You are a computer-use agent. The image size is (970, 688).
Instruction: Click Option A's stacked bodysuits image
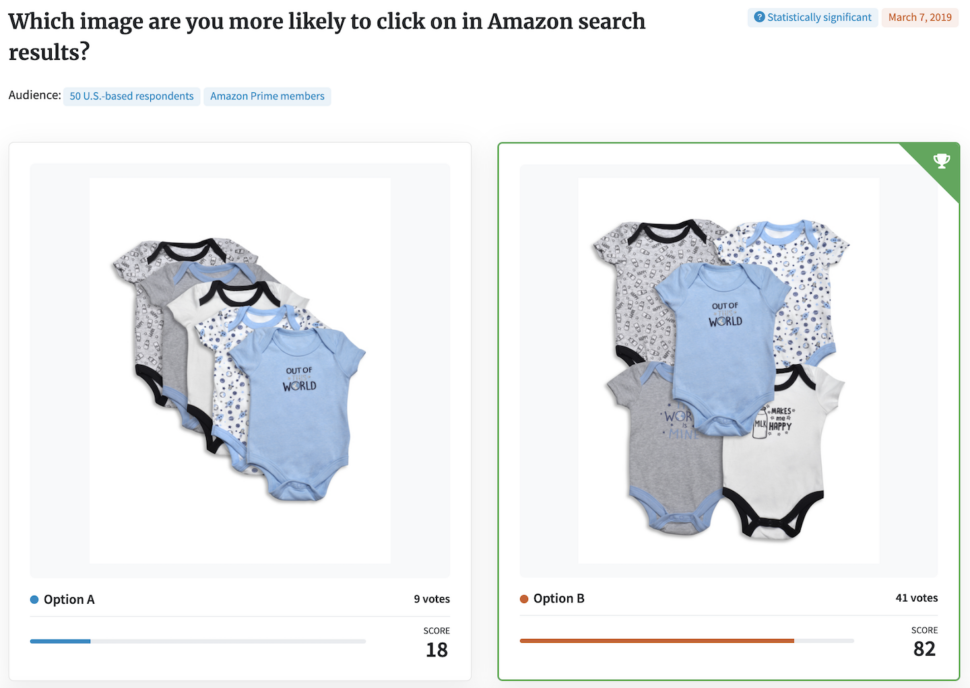point(240,370)
